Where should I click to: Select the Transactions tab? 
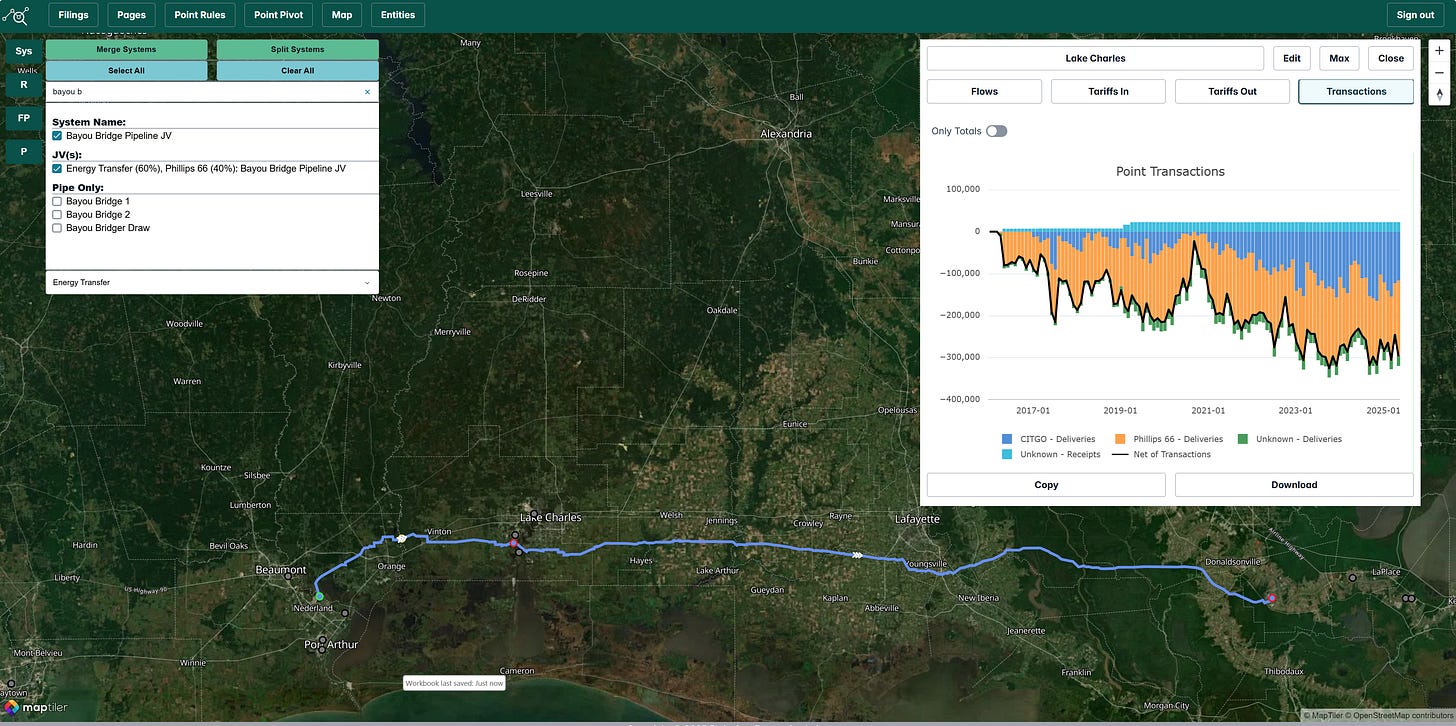coord(1356,91)
